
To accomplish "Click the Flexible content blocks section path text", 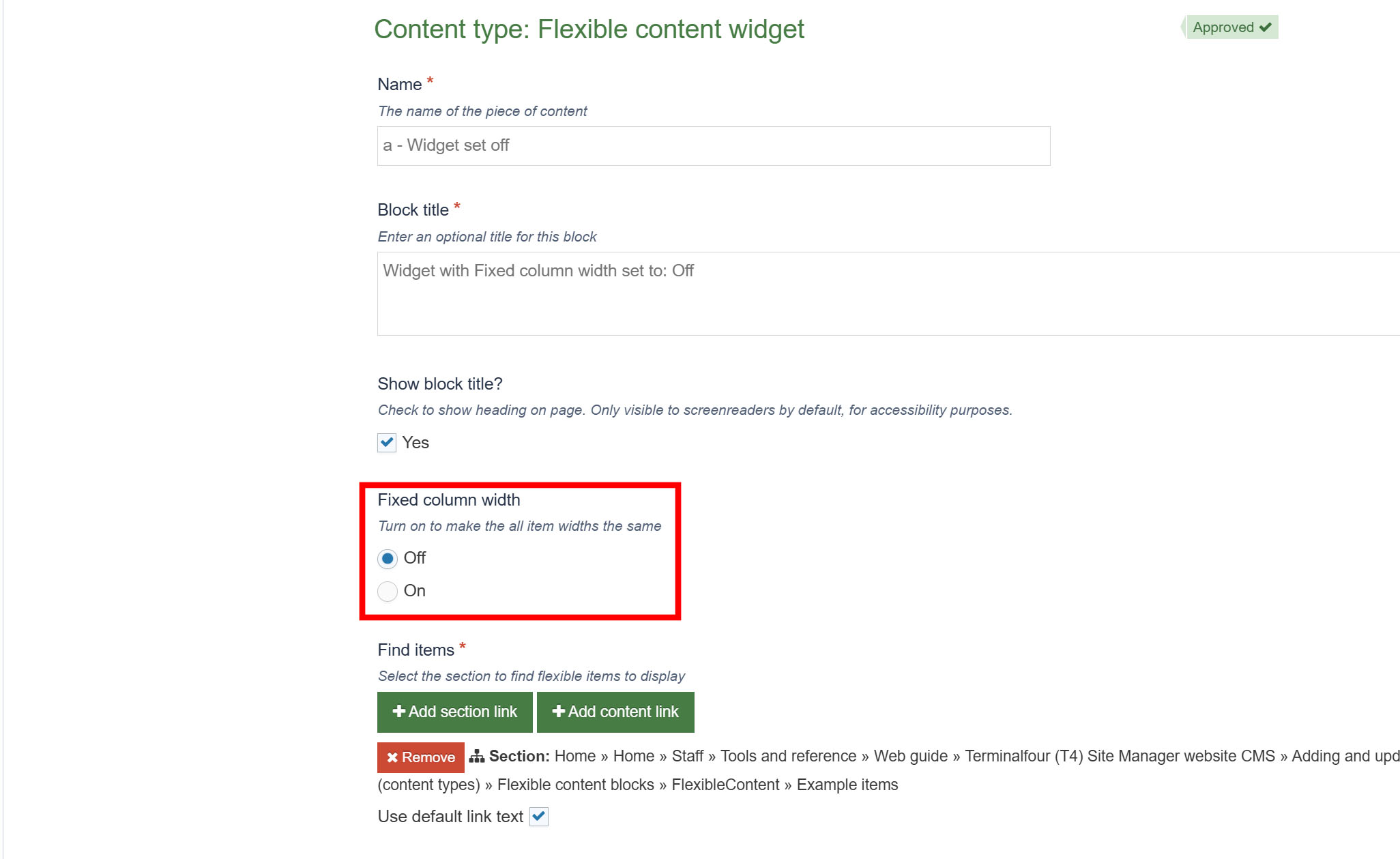I will tap(575, 785).
